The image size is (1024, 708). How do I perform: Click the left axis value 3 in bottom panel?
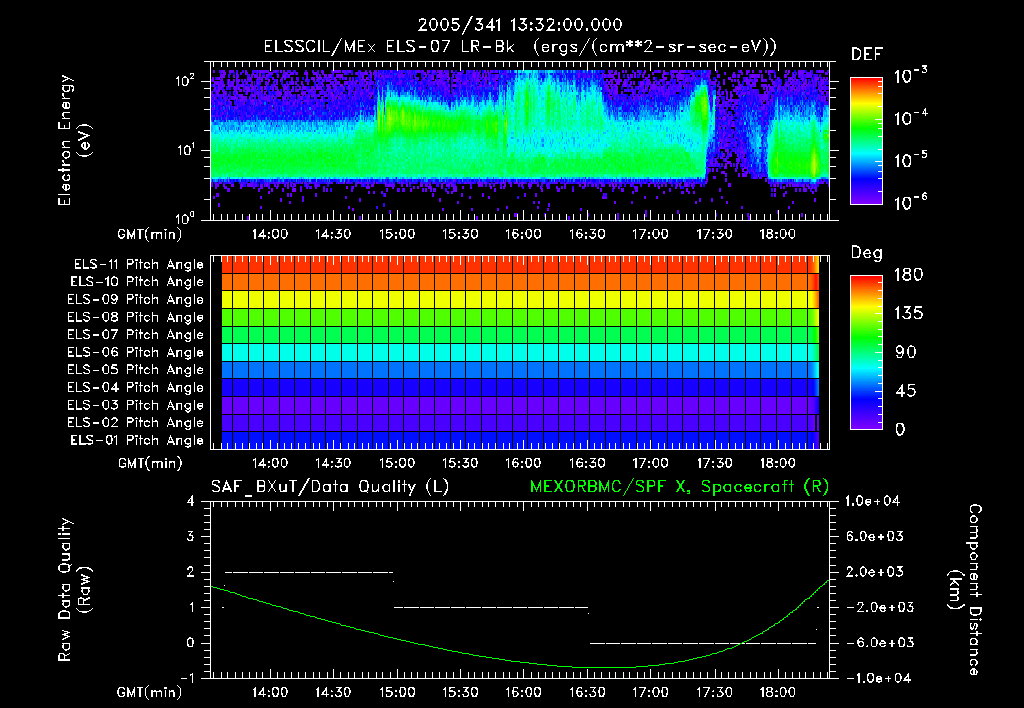point(191,536)
